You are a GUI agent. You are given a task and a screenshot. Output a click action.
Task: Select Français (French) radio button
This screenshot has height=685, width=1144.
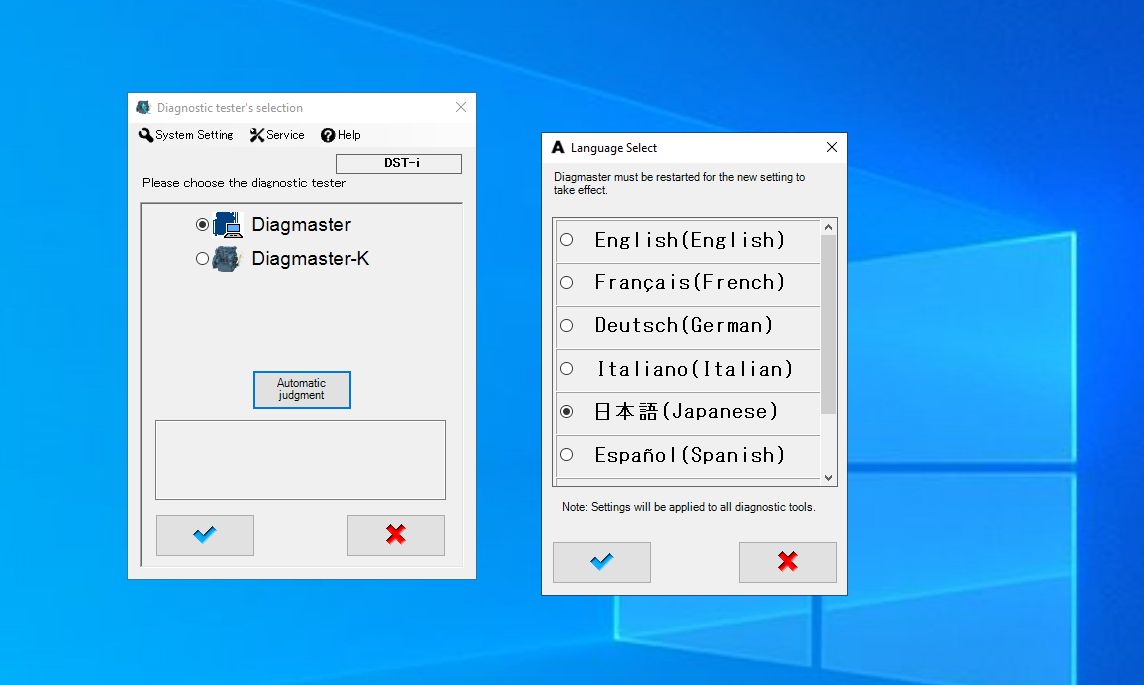[x=566, y=282]
